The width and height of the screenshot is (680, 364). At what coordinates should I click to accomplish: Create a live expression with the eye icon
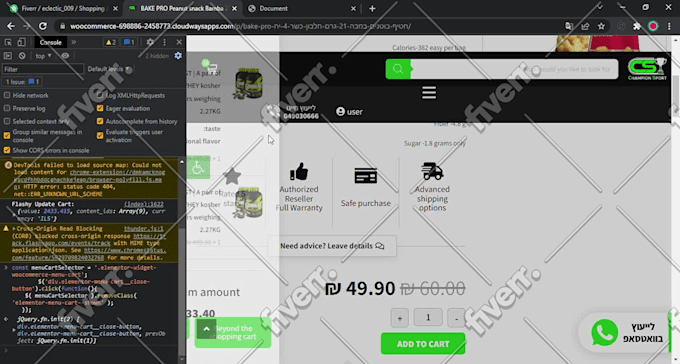point(65,56)
